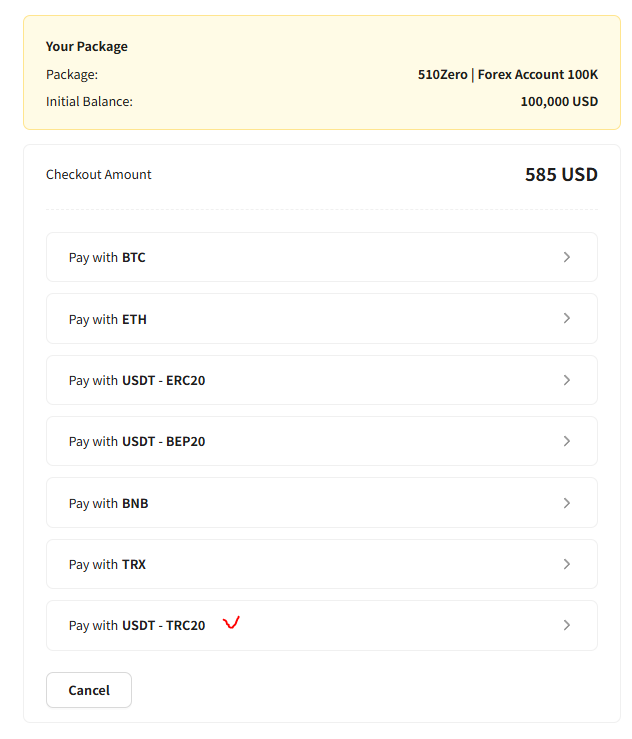Click the chevron arrow on the ETH row
The height and width of the screenshot is (739, 632).
[x=567, y=319]
